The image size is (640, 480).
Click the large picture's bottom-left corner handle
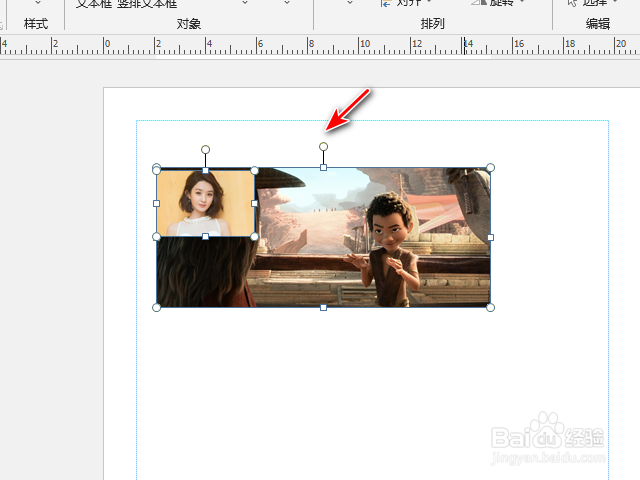point(156,307)
